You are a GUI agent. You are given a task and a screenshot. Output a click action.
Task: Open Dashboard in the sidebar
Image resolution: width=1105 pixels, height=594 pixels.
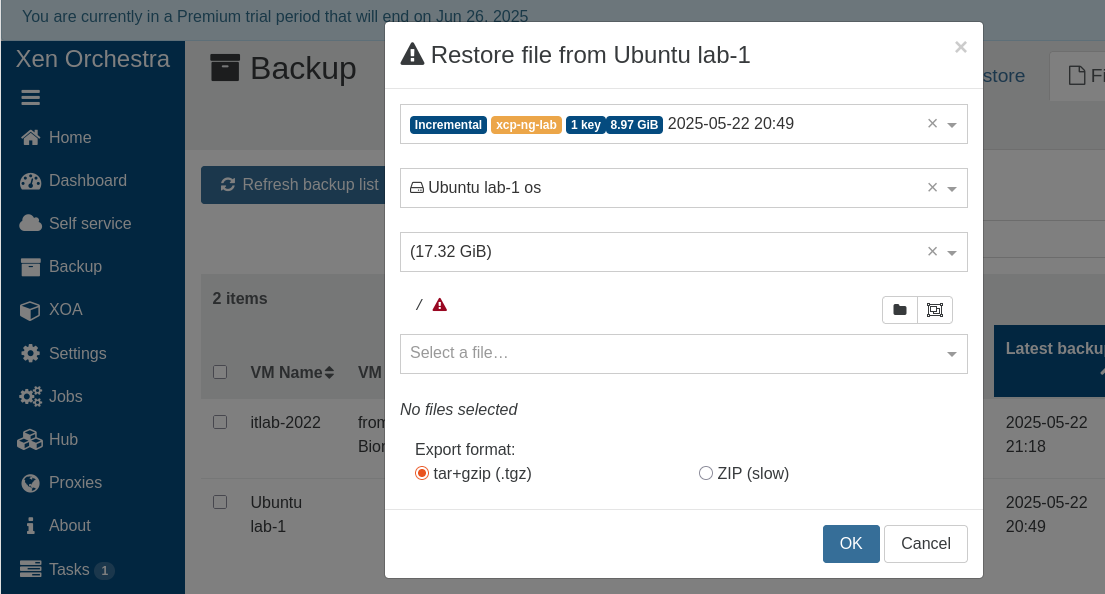87,181
